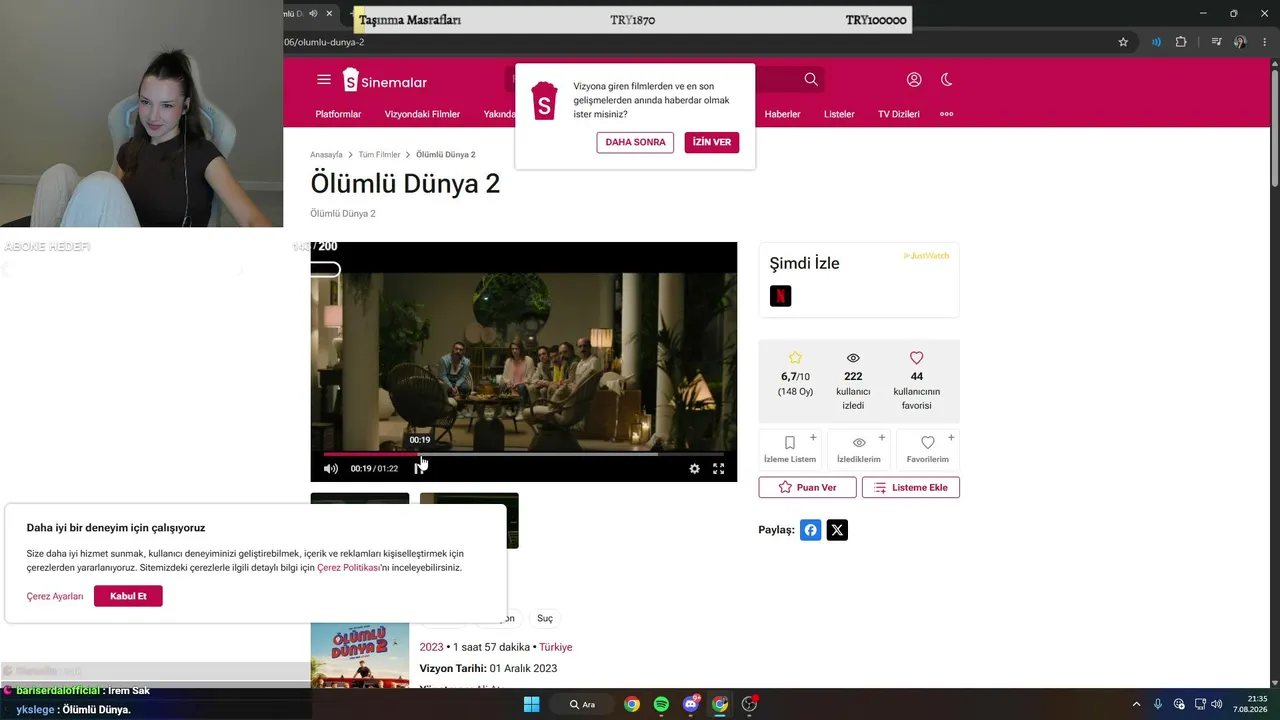
Task: Share the film on Facebook
Action: pos(811,530)
